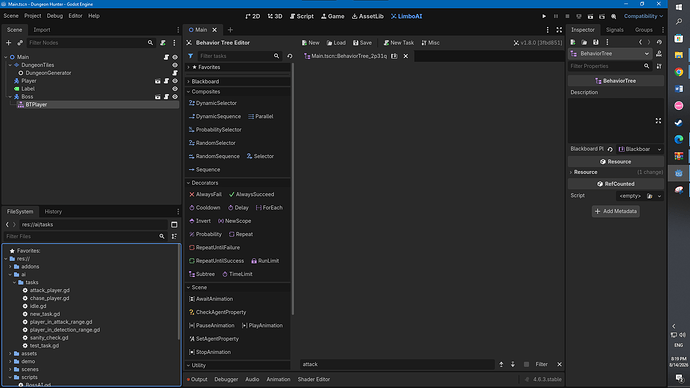
Task: Open Boss node sub-scene in editor
Action: 158,97
